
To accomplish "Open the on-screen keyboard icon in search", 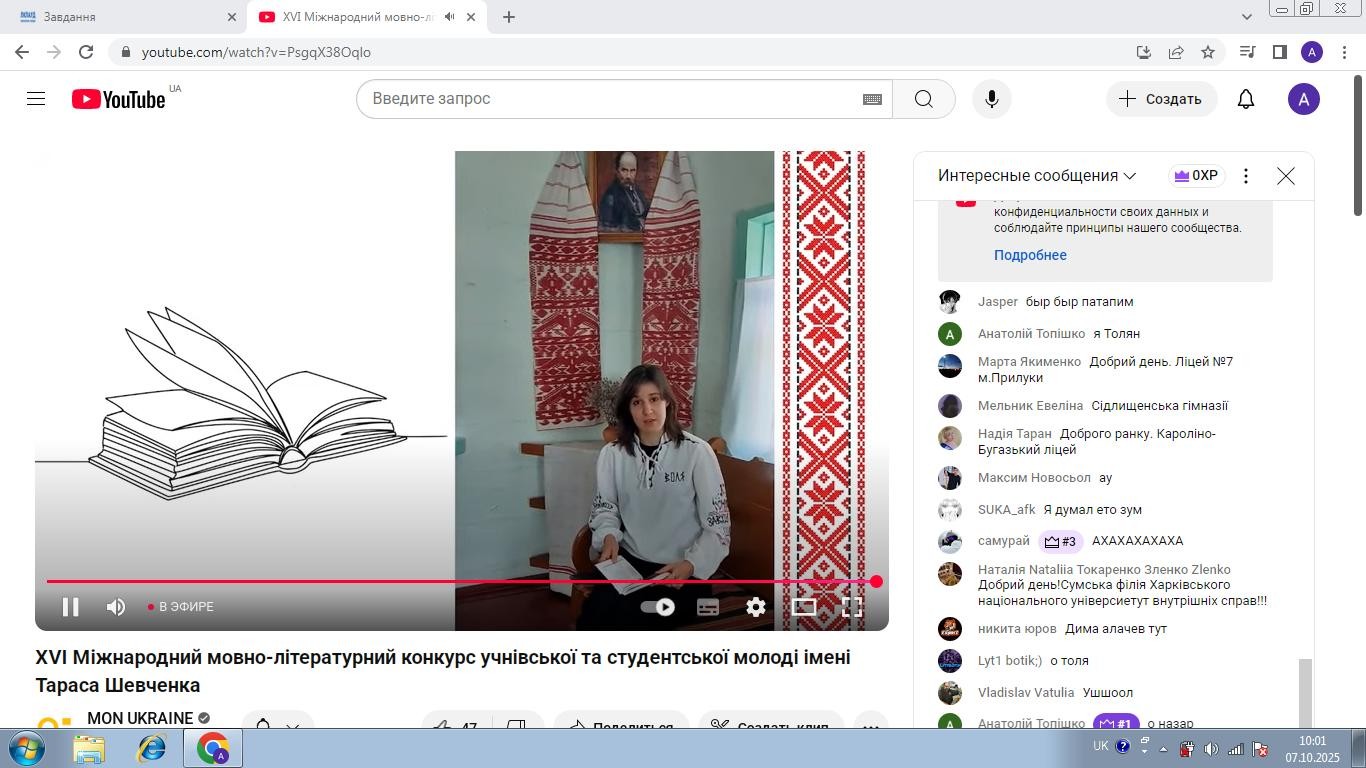I will point(872,99).
